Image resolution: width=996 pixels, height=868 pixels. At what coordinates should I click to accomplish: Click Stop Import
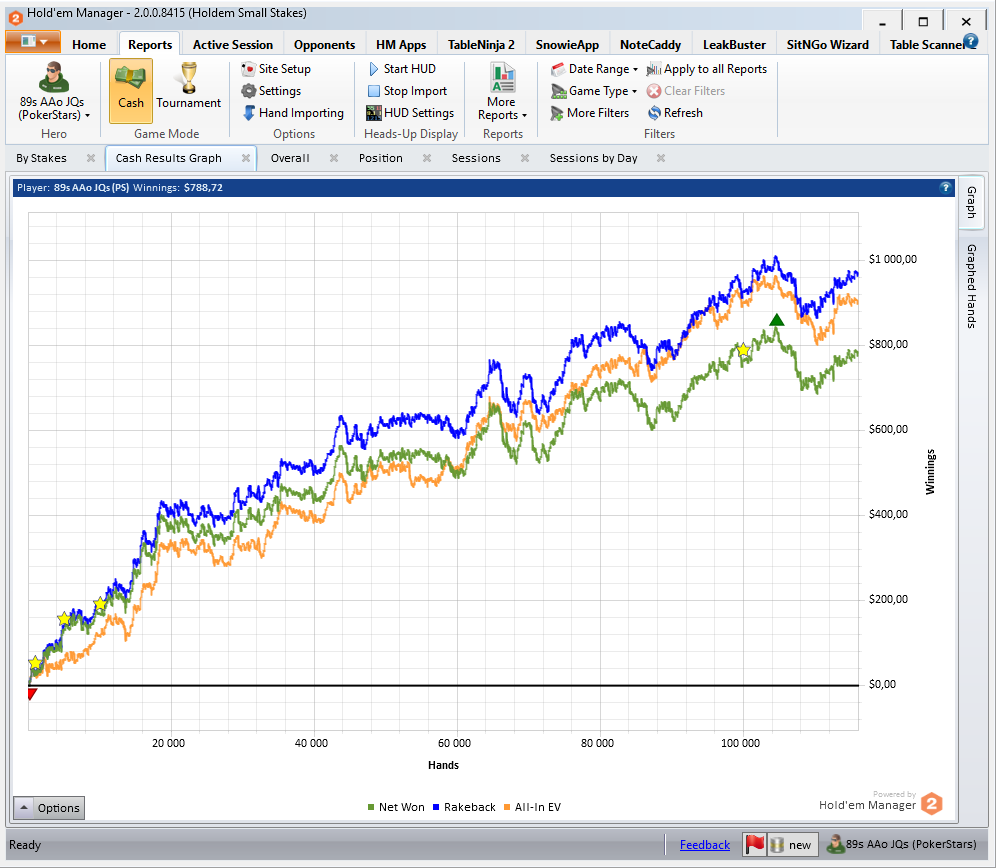point(407,91)
